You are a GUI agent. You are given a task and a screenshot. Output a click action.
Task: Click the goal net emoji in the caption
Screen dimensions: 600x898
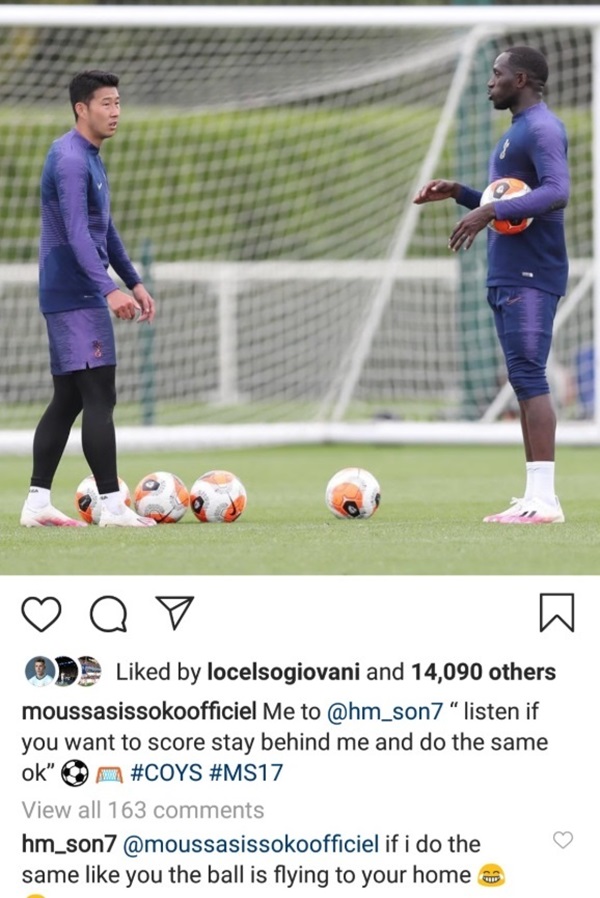[x=109, y=774]
